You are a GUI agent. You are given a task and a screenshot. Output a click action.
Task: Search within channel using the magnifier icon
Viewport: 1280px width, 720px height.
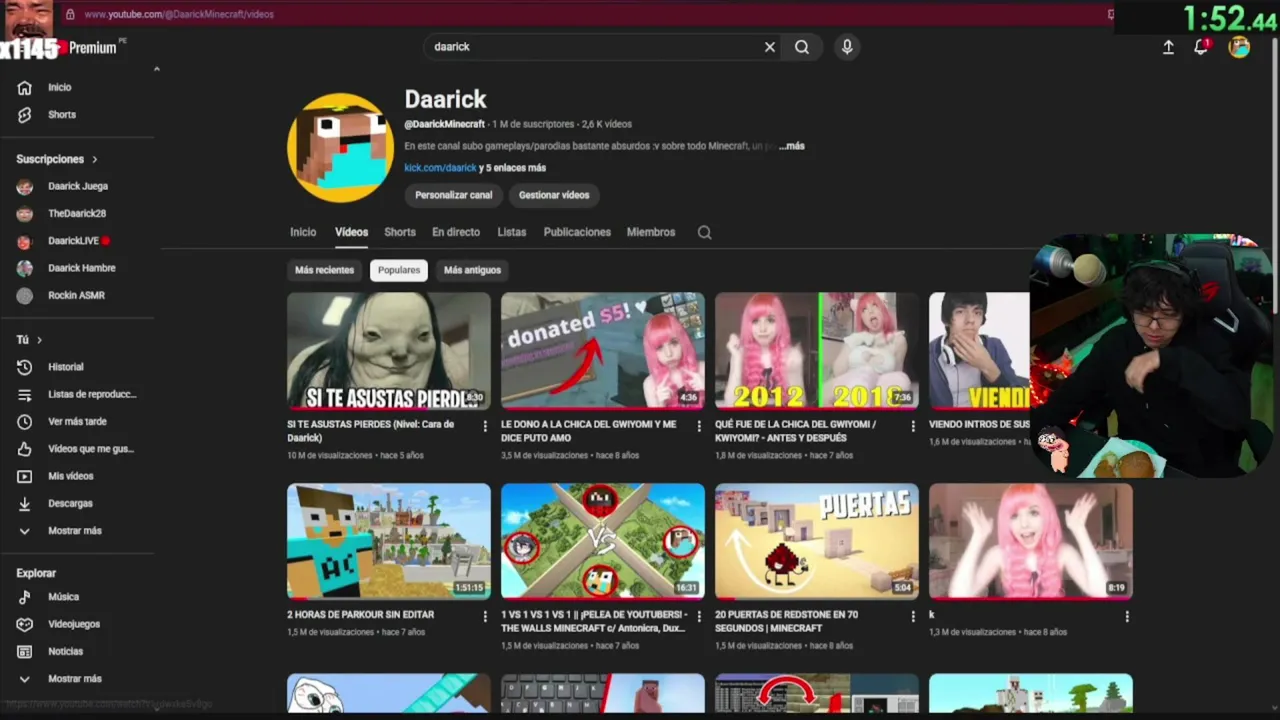click(704, 232)
